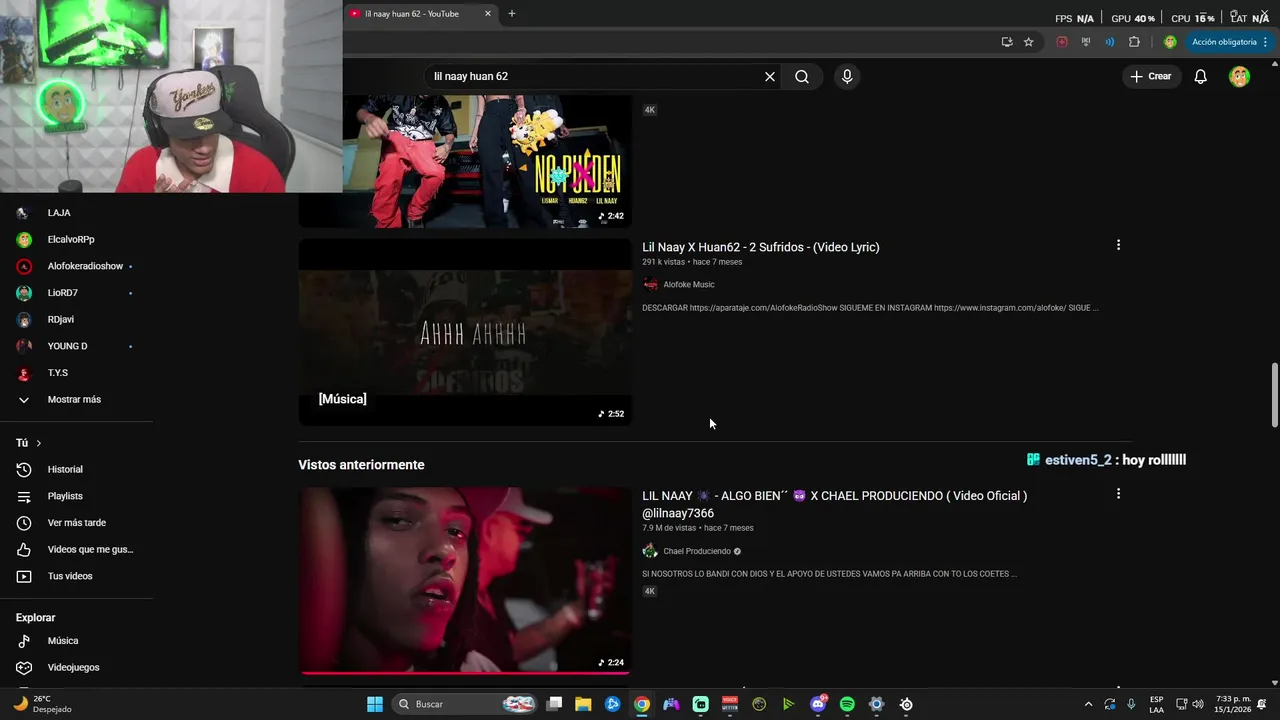
Task: Open the taskbar weather widget
Action: (x=42, y=704)
